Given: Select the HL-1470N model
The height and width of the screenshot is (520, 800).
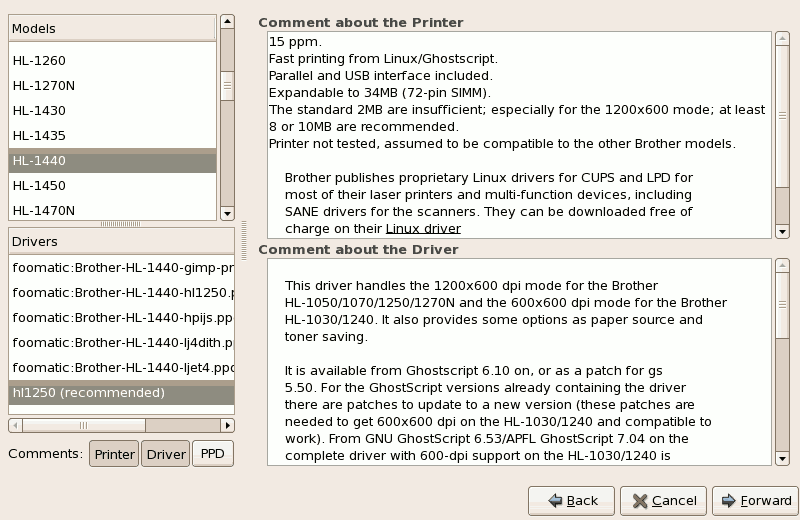Looking at the screenshot, I should click(112, 210).
